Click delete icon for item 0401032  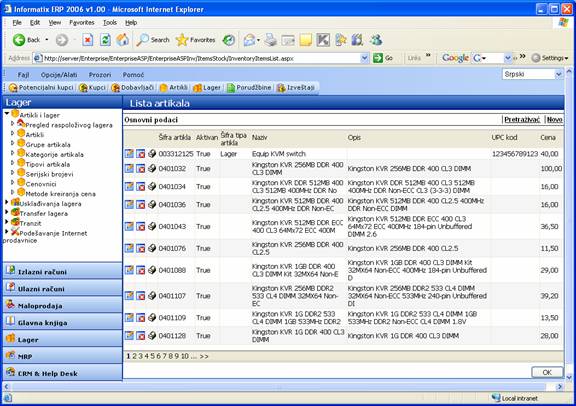click(x=140, y=169)
